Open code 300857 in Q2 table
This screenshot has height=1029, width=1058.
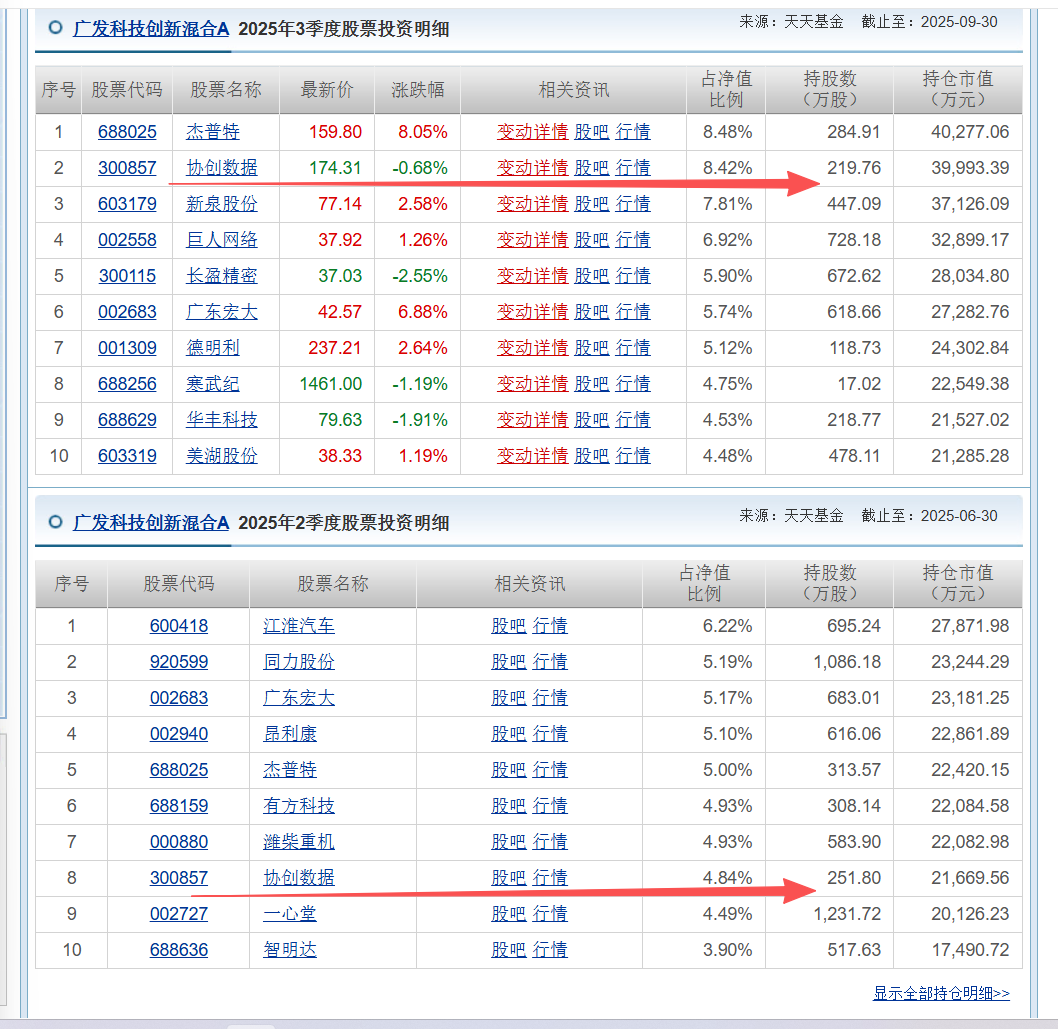(x=179, y=878)
